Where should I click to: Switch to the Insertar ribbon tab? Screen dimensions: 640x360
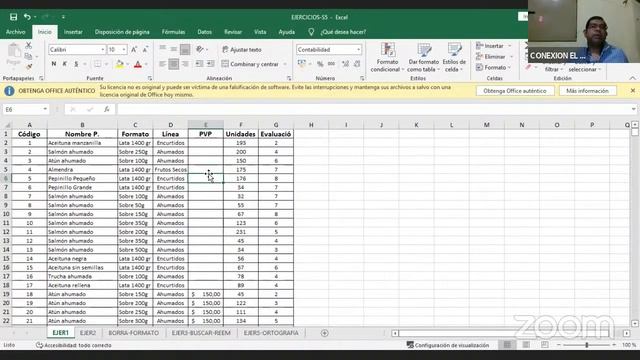(x=73, y=32)
